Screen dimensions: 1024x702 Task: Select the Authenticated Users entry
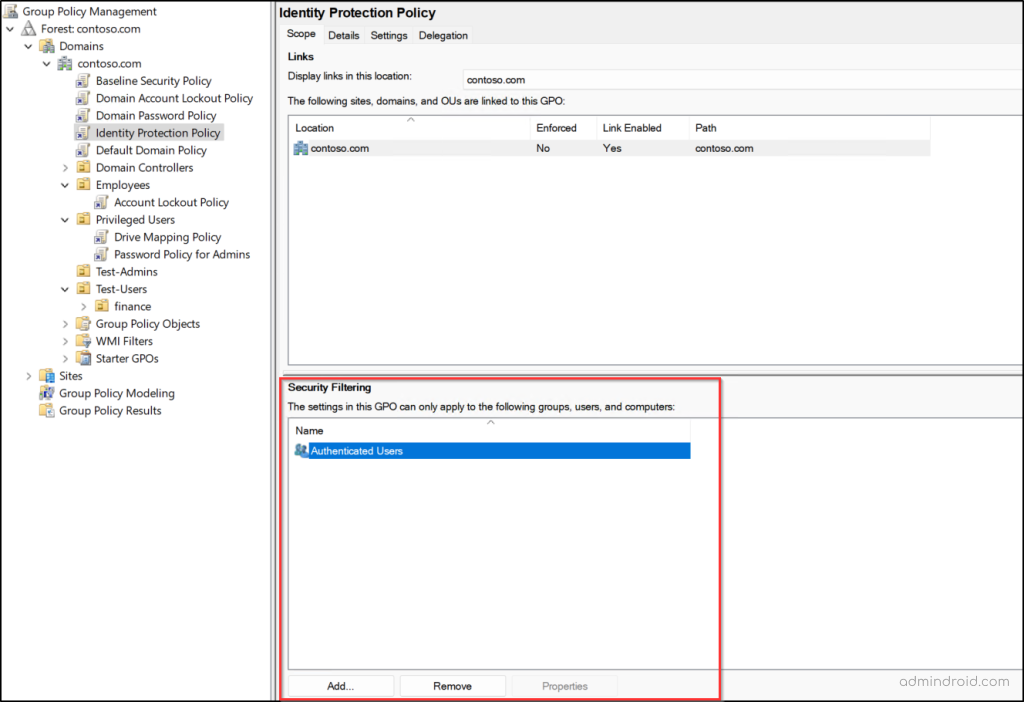pyautogui.click(x=360, y=450)
